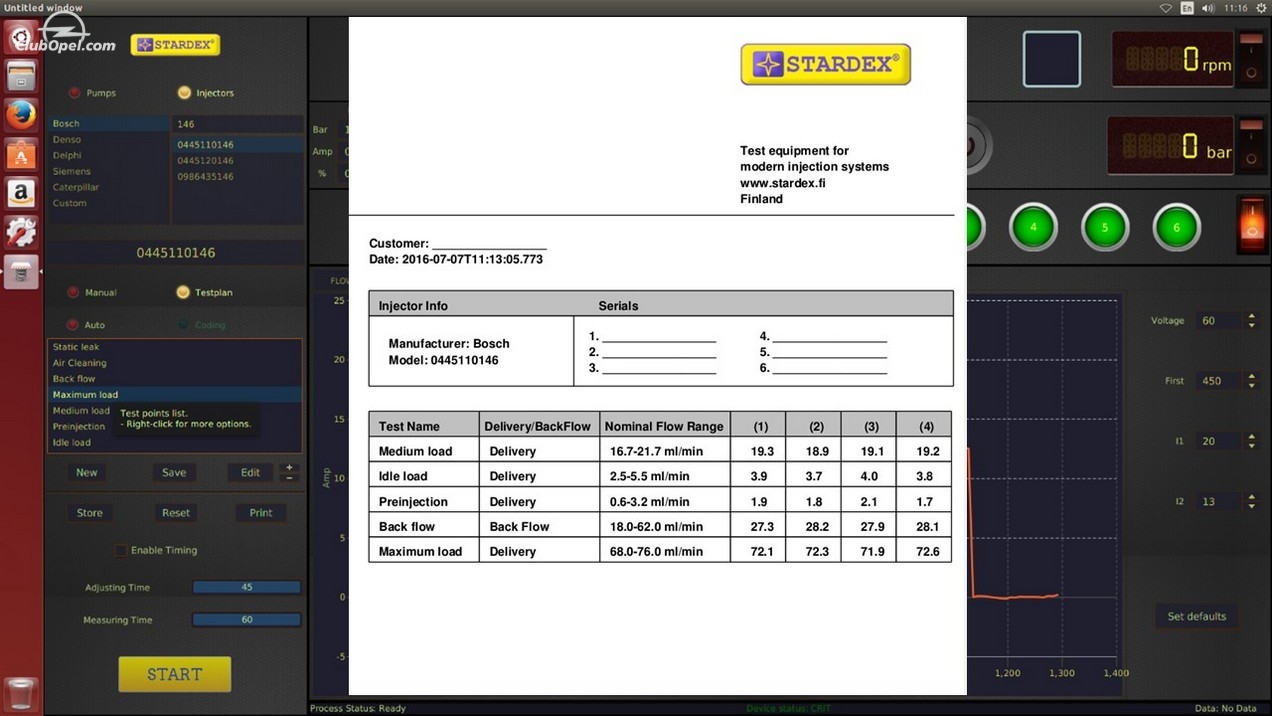This screenshot has height=716, width=1272.
Task: Open the Files manager from the dock
Action: point(21,76)
